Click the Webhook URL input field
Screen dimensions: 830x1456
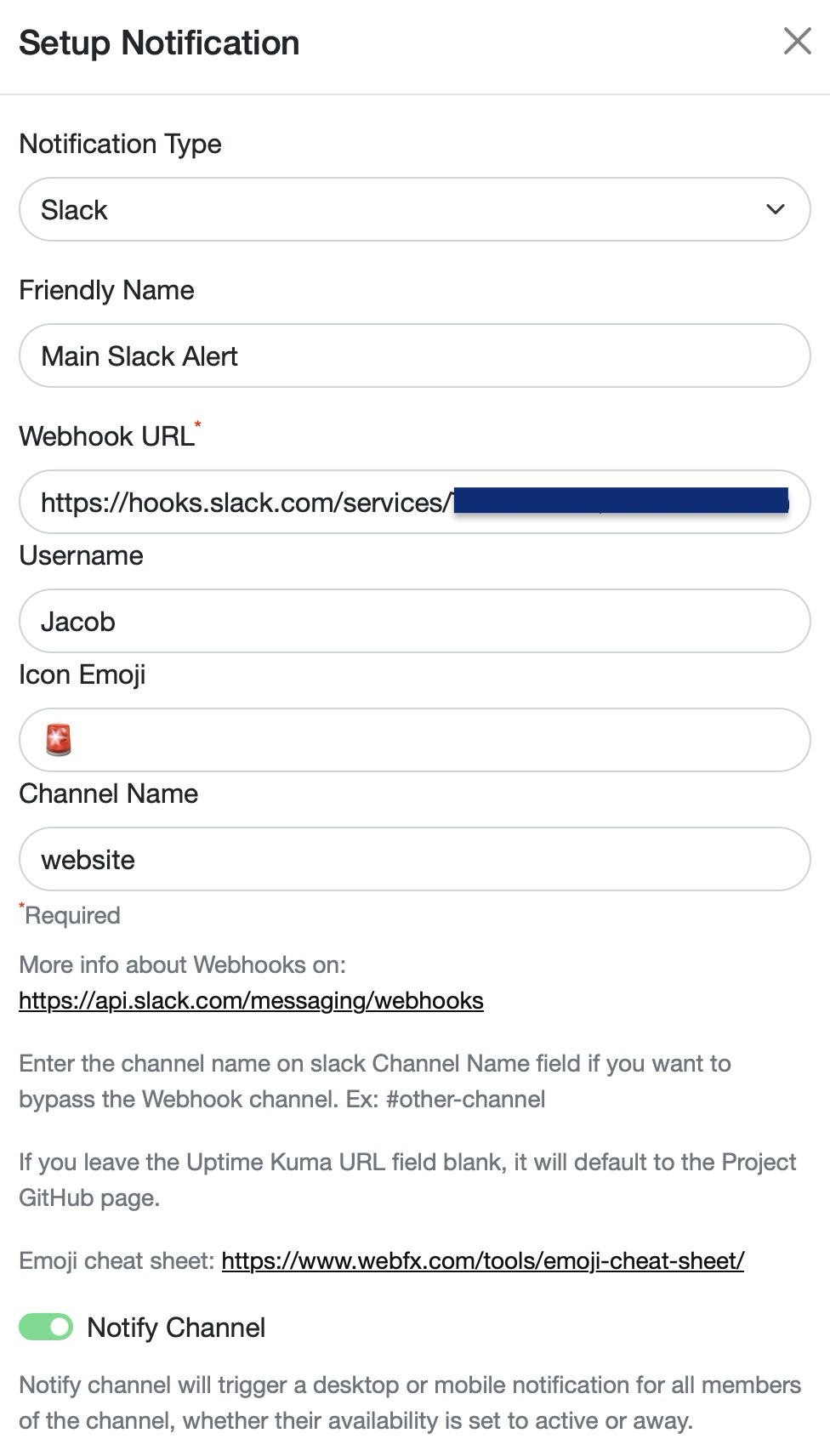tap(414, 502)
